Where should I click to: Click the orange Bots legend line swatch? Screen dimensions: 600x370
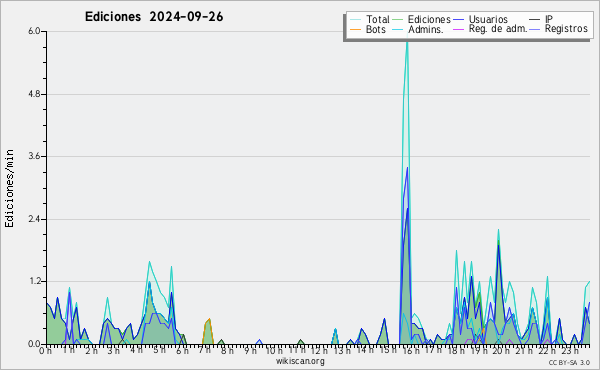(x=355, y=29)
